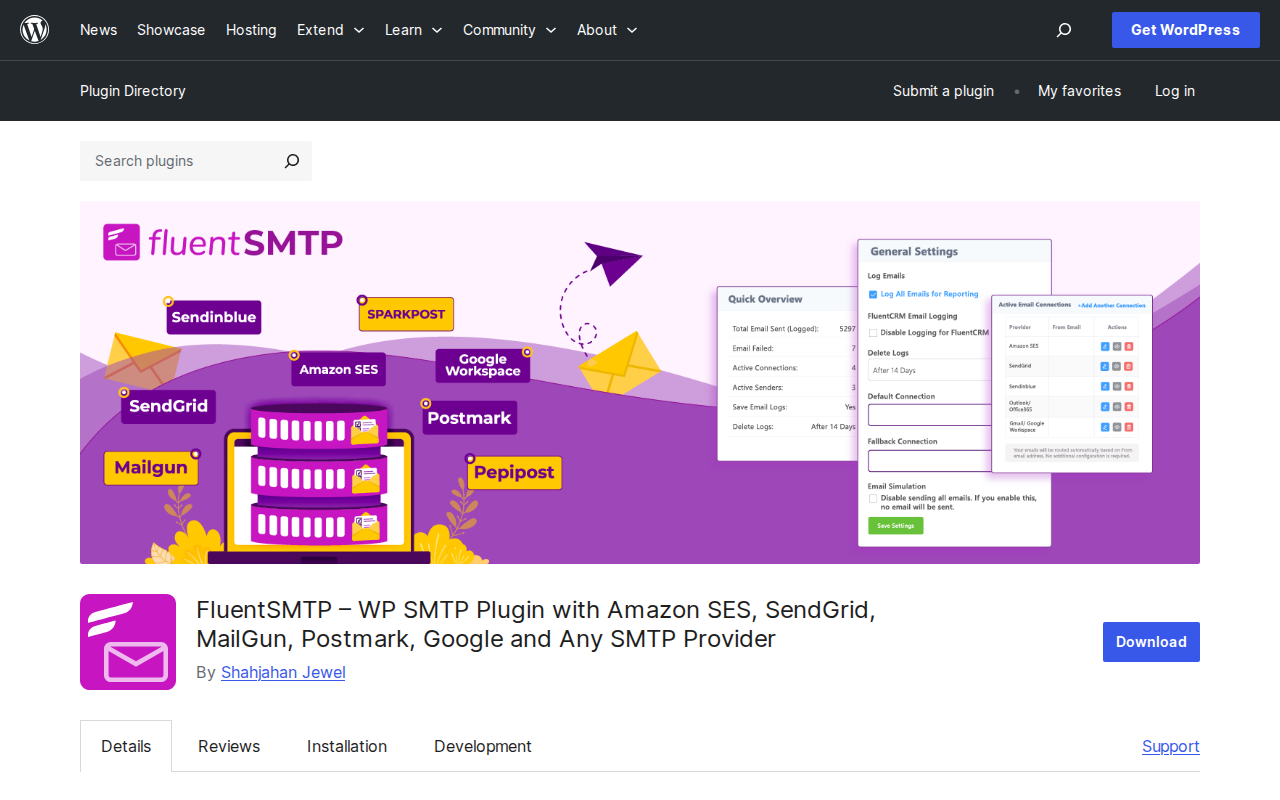Viewport: 1280px width, 800px height.
Task: Switch to the Reviews tab
Action: click(228, 746)
